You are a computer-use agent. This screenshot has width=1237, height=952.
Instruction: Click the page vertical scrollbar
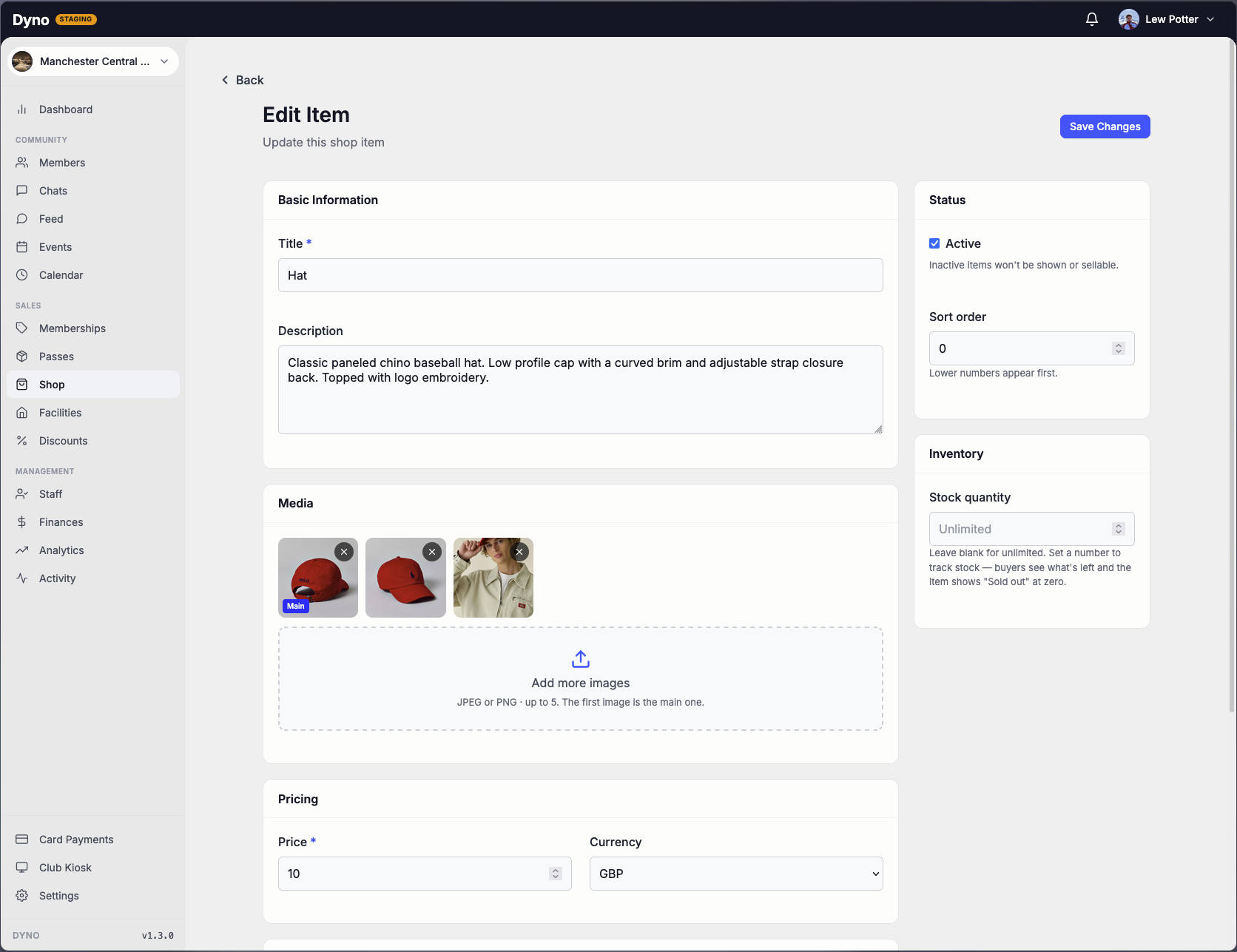[x=1232, y=377]
